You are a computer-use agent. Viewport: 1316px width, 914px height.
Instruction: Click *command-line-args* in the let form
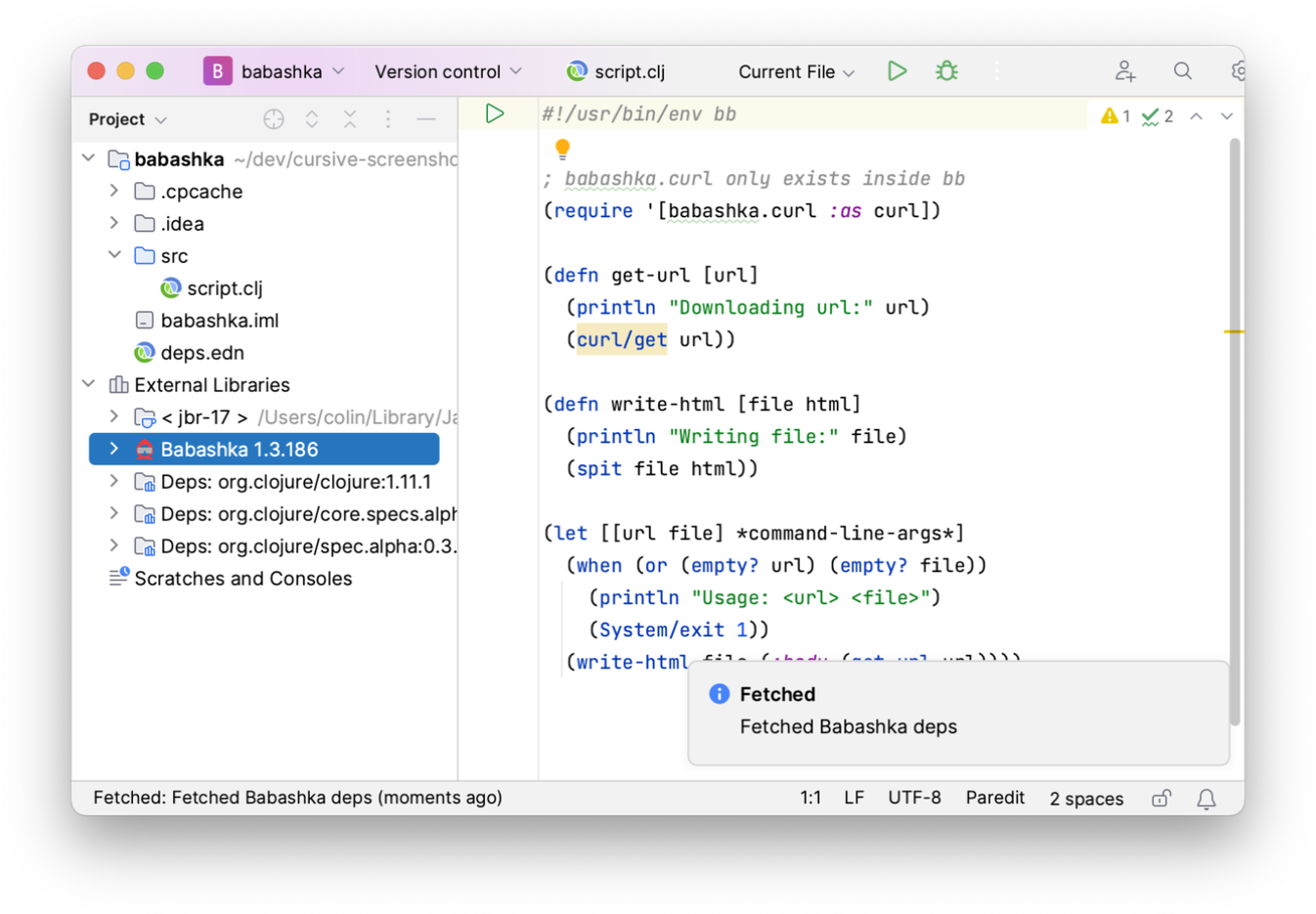point(845,533)
